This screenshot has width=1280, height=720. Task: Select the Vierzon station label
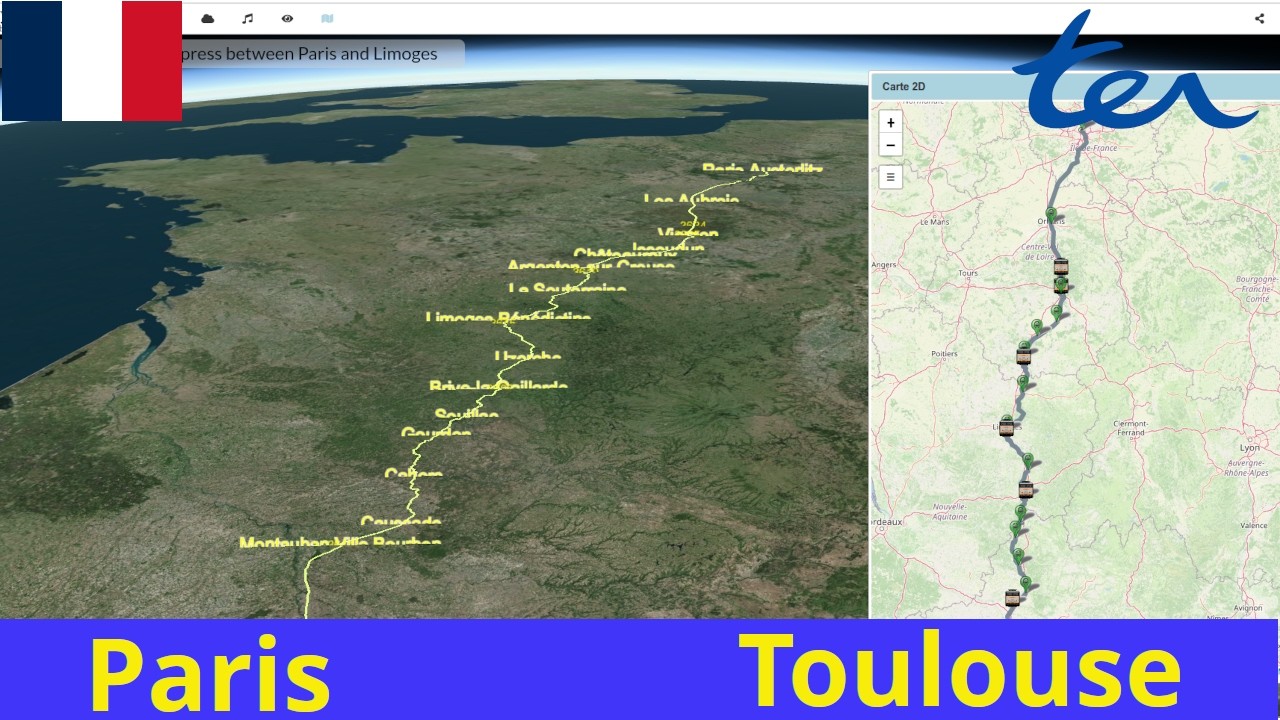click(688, 233)
